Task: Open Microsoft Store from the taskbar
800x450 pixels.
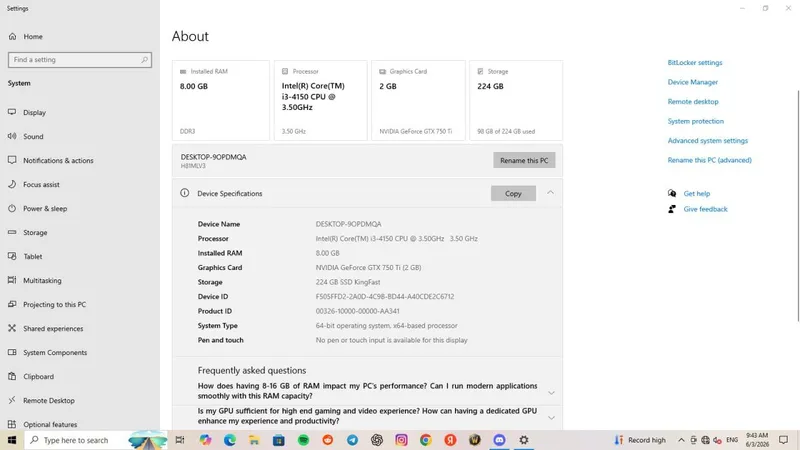Action: (x=279, y=440)
